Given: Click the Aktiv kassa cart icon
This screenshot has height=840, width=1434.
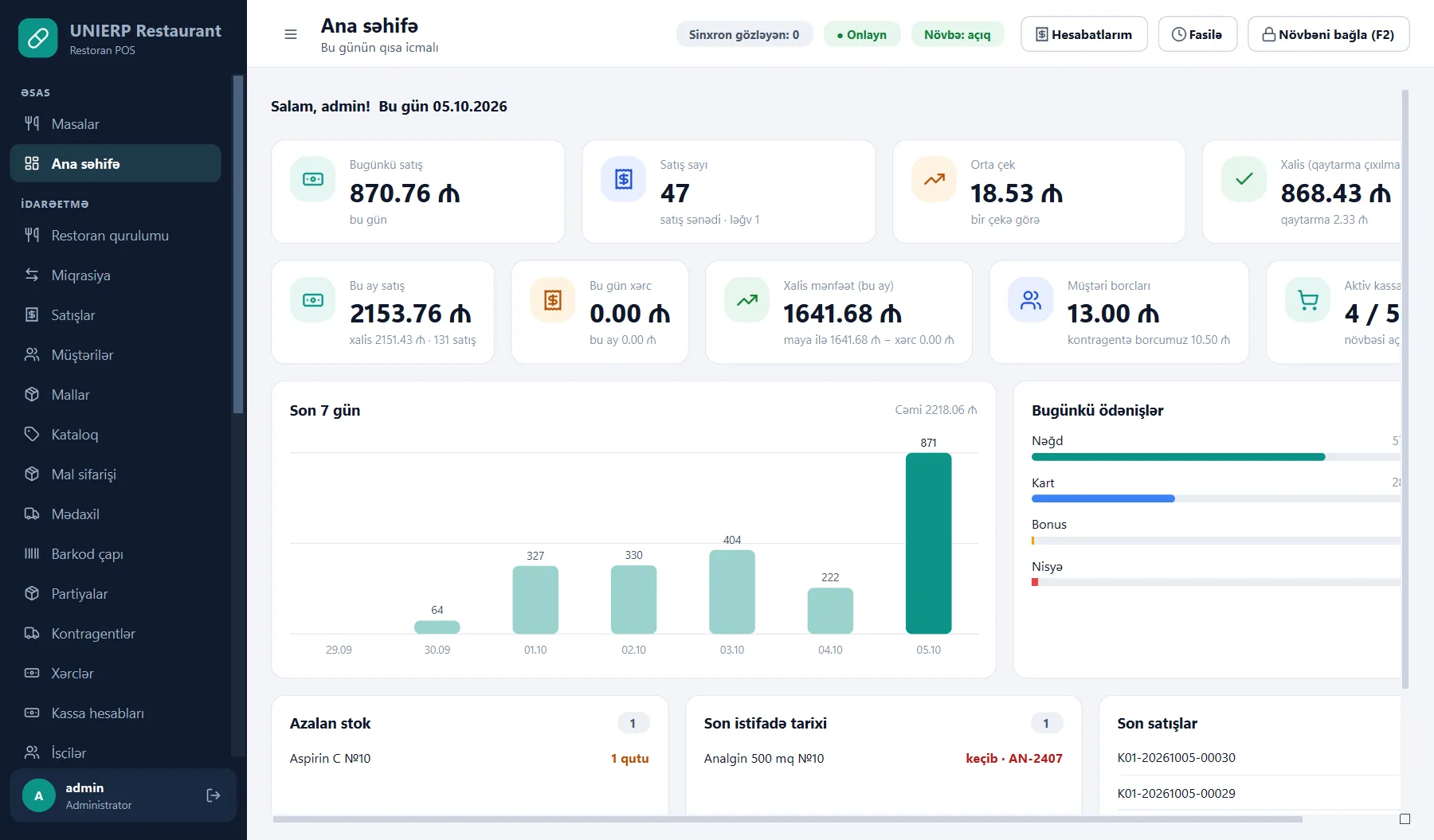Looking at the screenshot, I should 1308,300.
